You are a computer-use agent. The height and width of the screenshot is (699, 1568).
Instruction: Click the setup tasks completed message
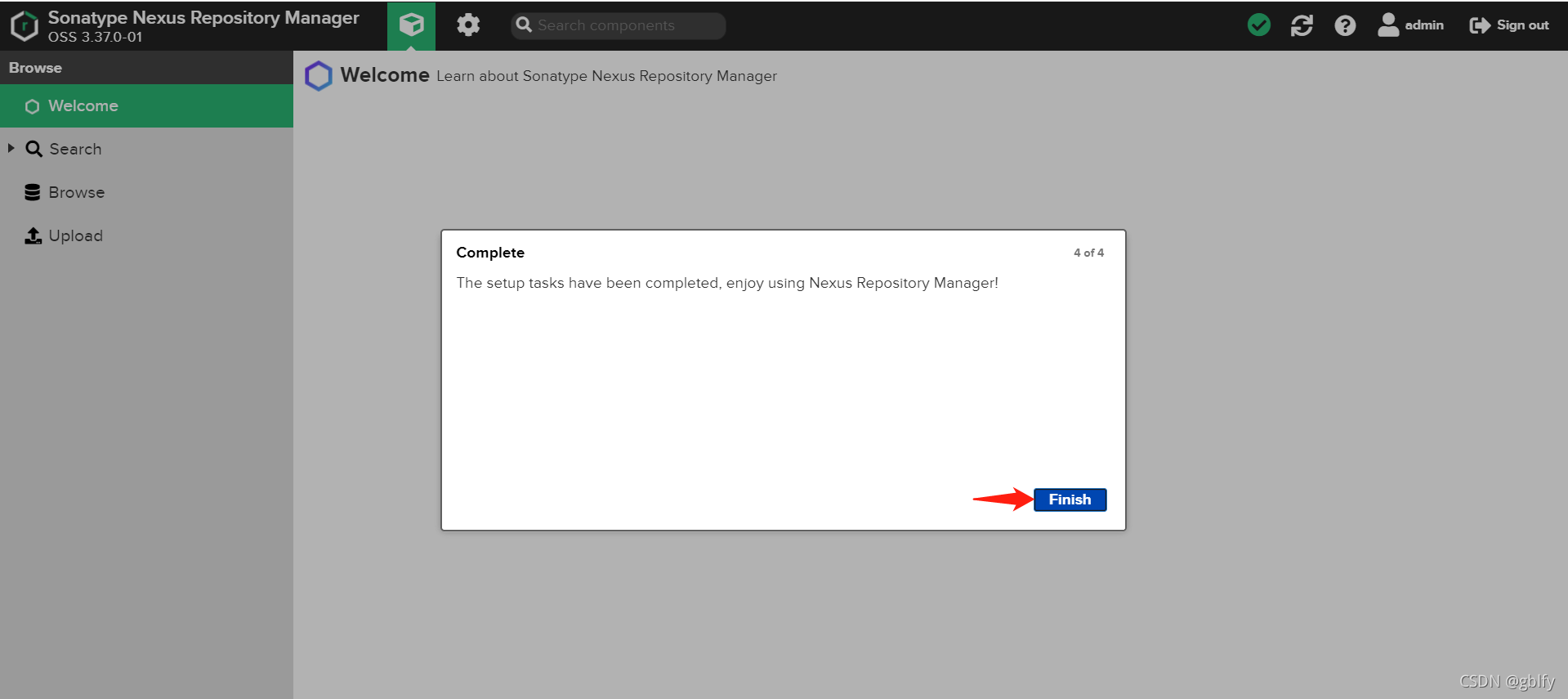click(727, 283)
